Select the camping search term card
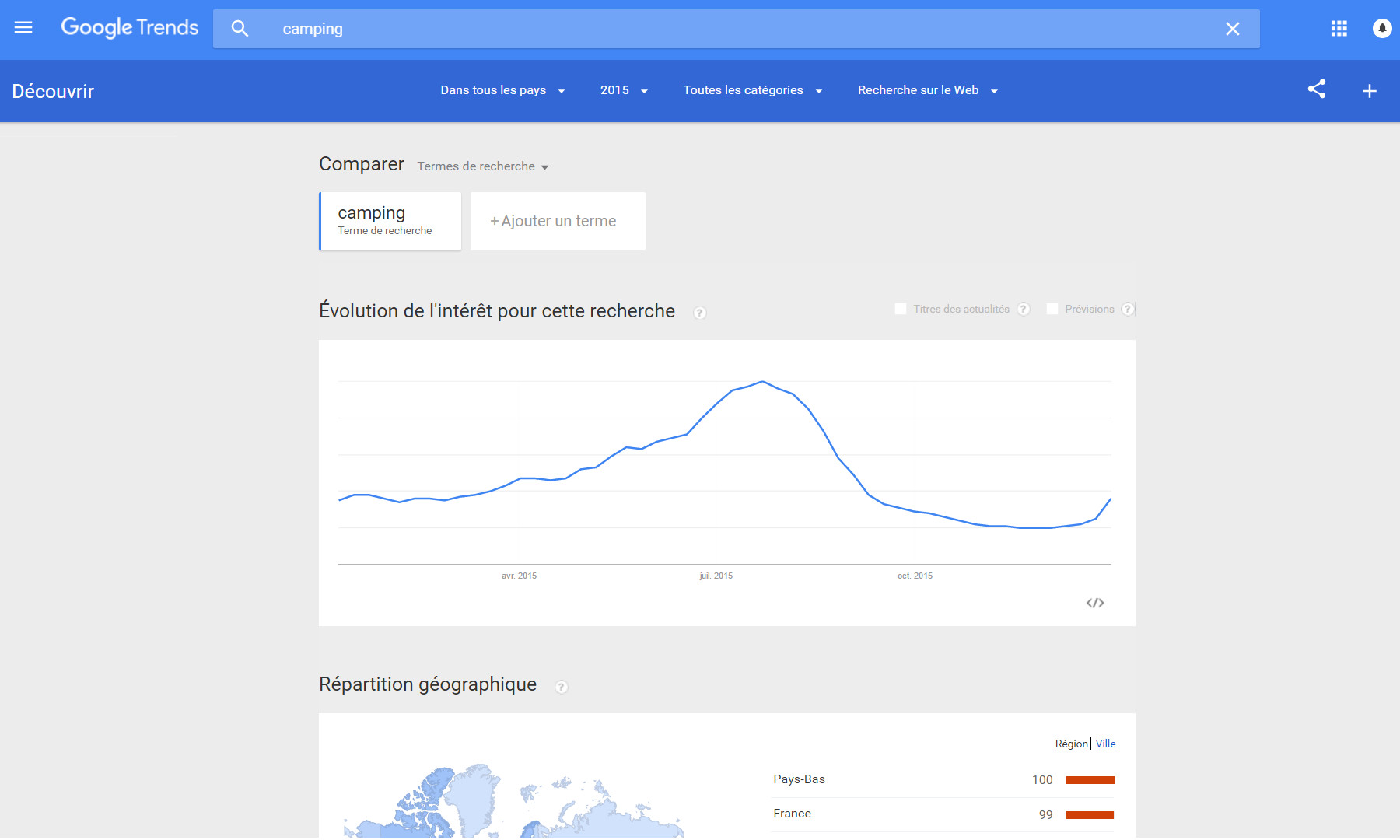Viewport: 1400px width, 840px height. point(390,222)
